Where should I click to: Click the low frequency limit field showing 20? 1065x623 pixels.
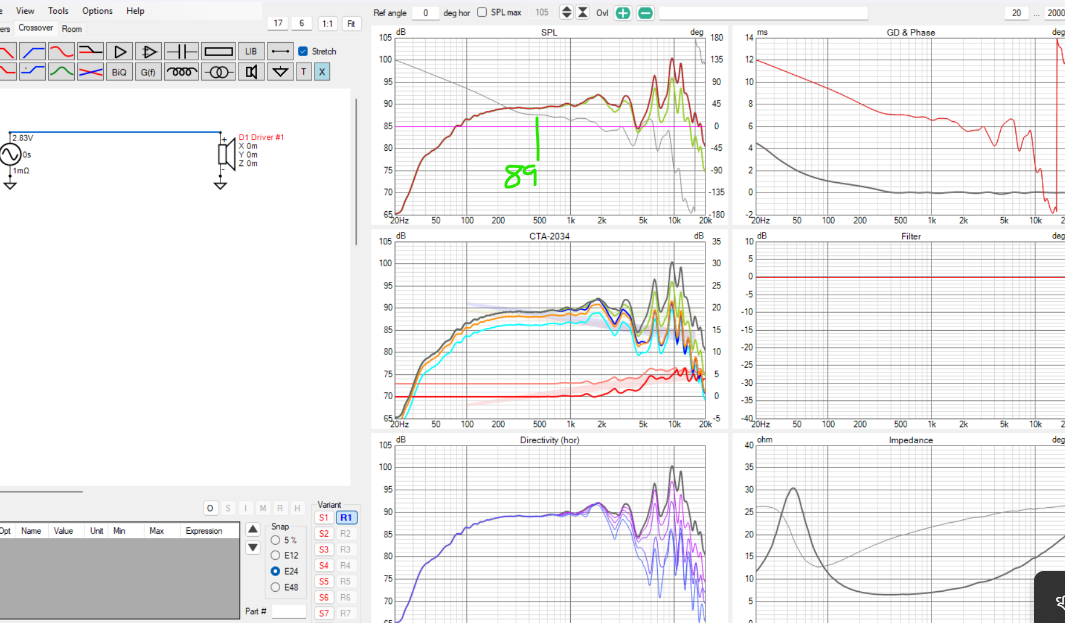pos(1016,13)
